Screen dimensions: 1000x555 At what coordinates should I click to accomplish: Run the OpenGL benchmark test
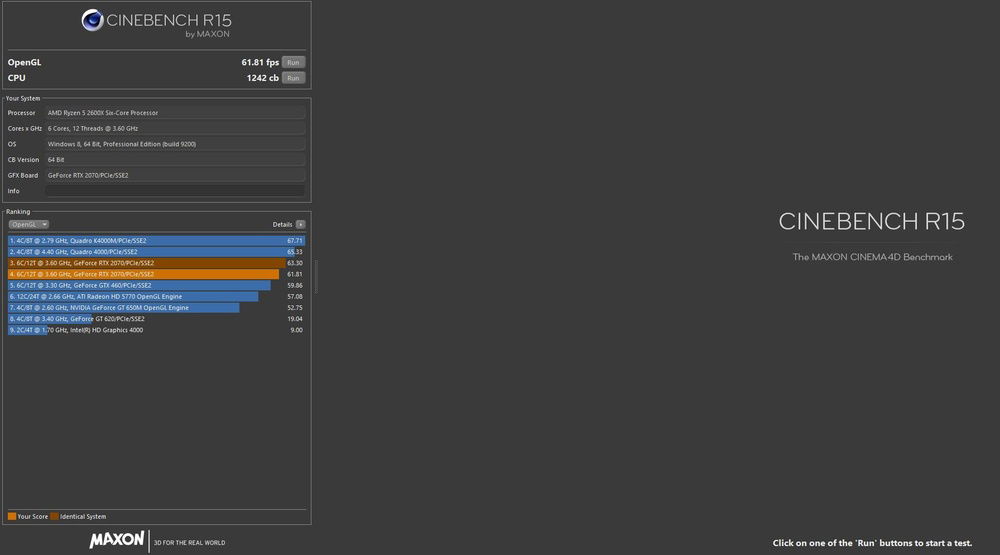pos(293,62)
